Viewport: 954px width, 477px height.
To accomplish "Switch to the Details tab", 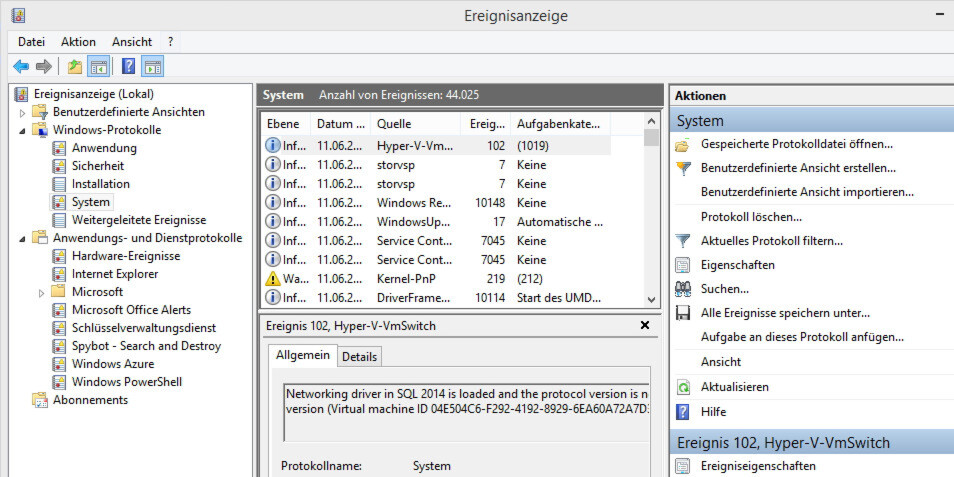I will pyautogui.click(x=359, y=357).
